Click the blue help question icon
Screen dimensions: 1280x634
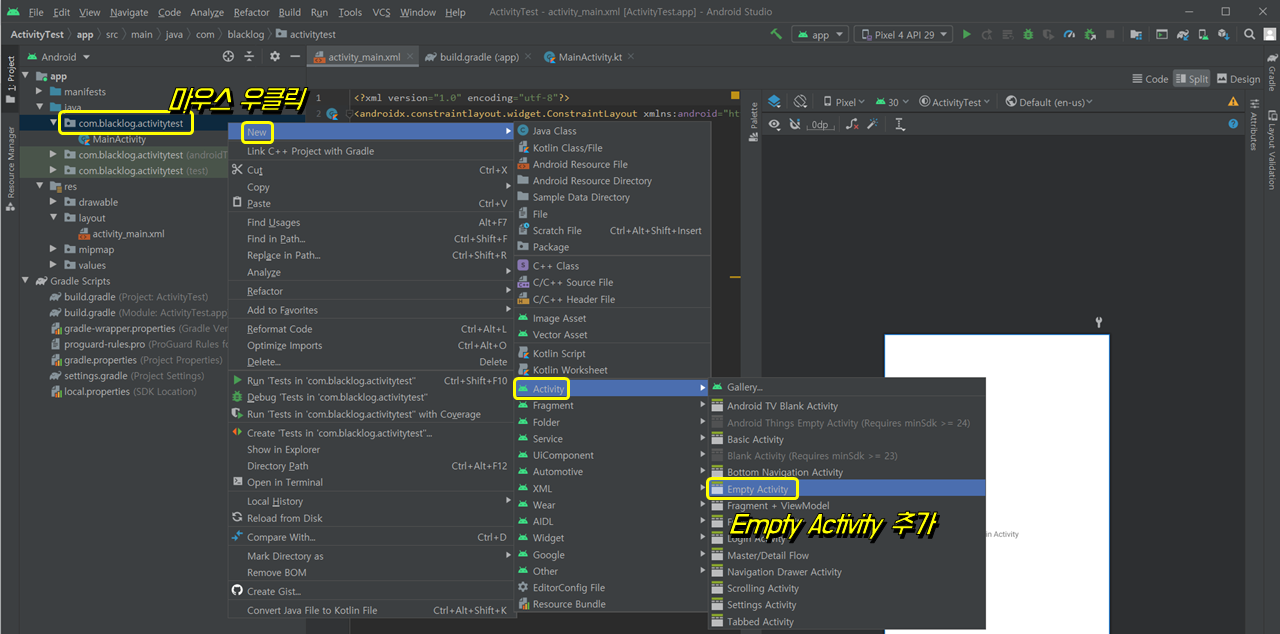tap(1233, 124)
